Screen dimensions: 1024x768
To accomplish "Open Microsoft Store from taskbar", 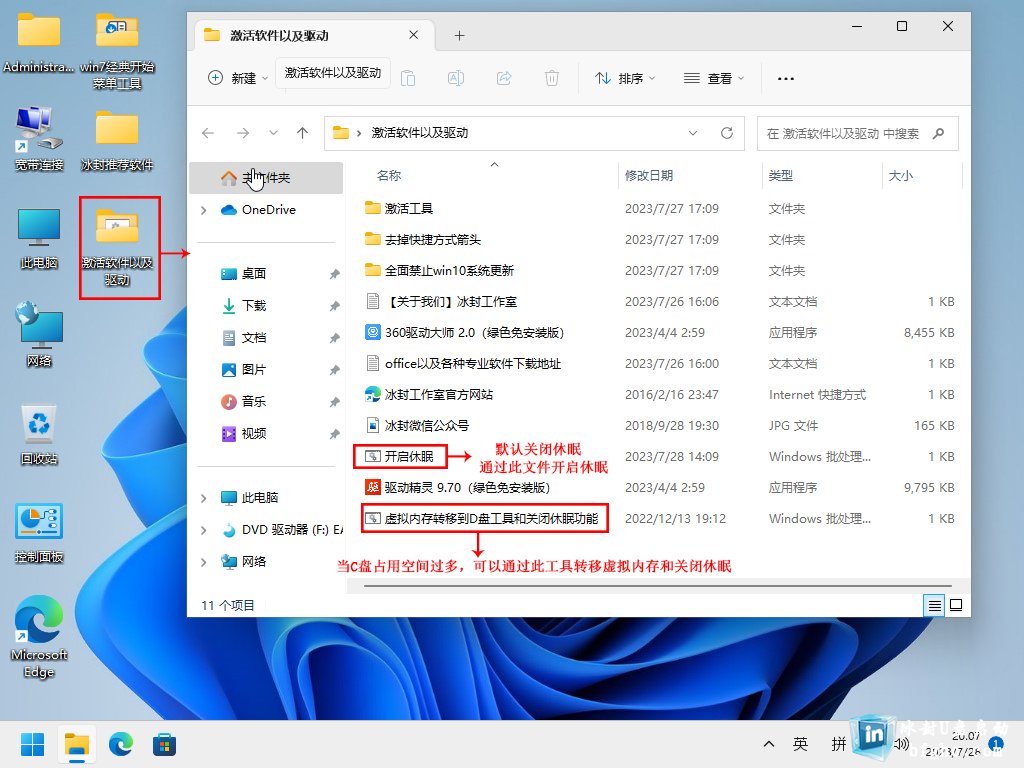I will coord(165,744).
